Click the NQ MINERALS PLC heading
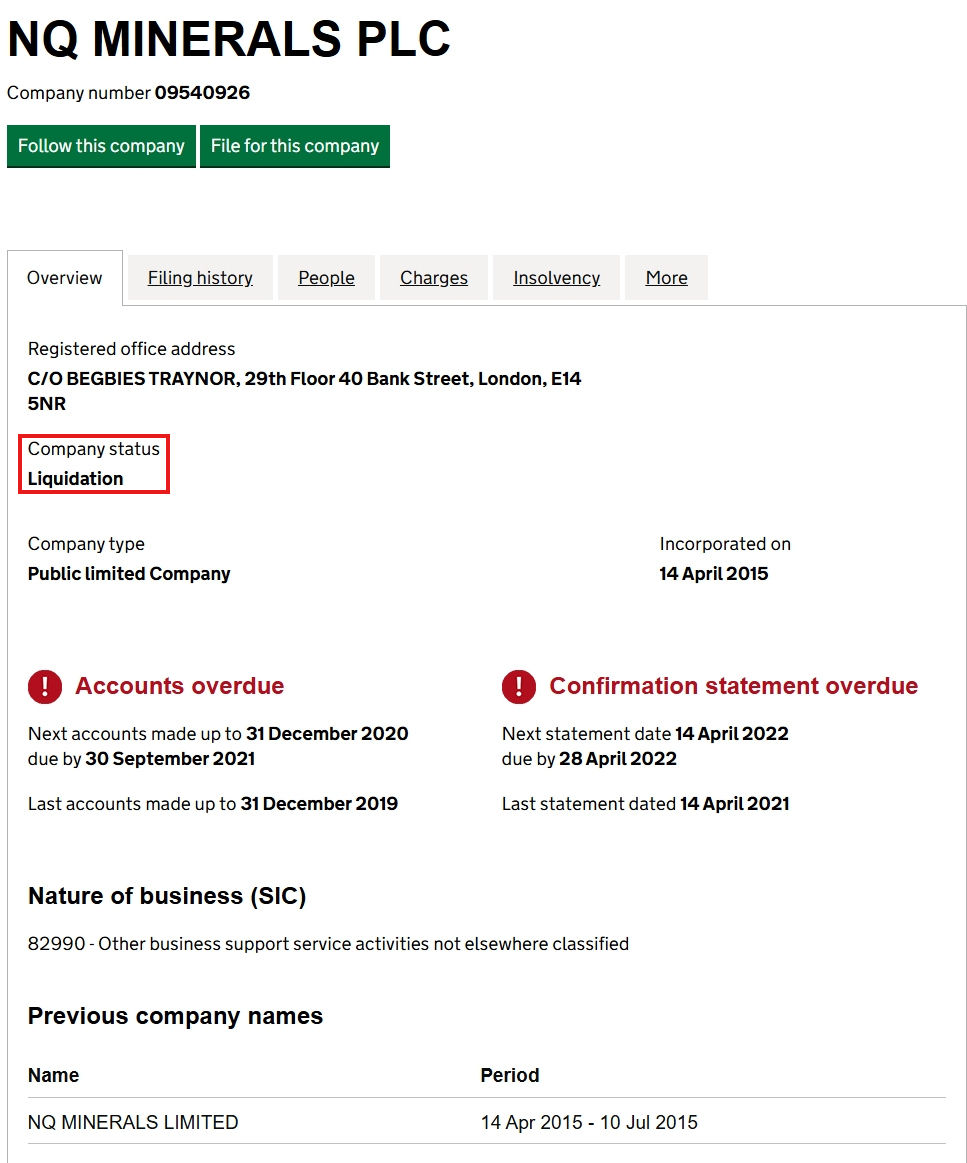Image resolution: width=967 pixels, height=1163 pixels. point(229,39)
